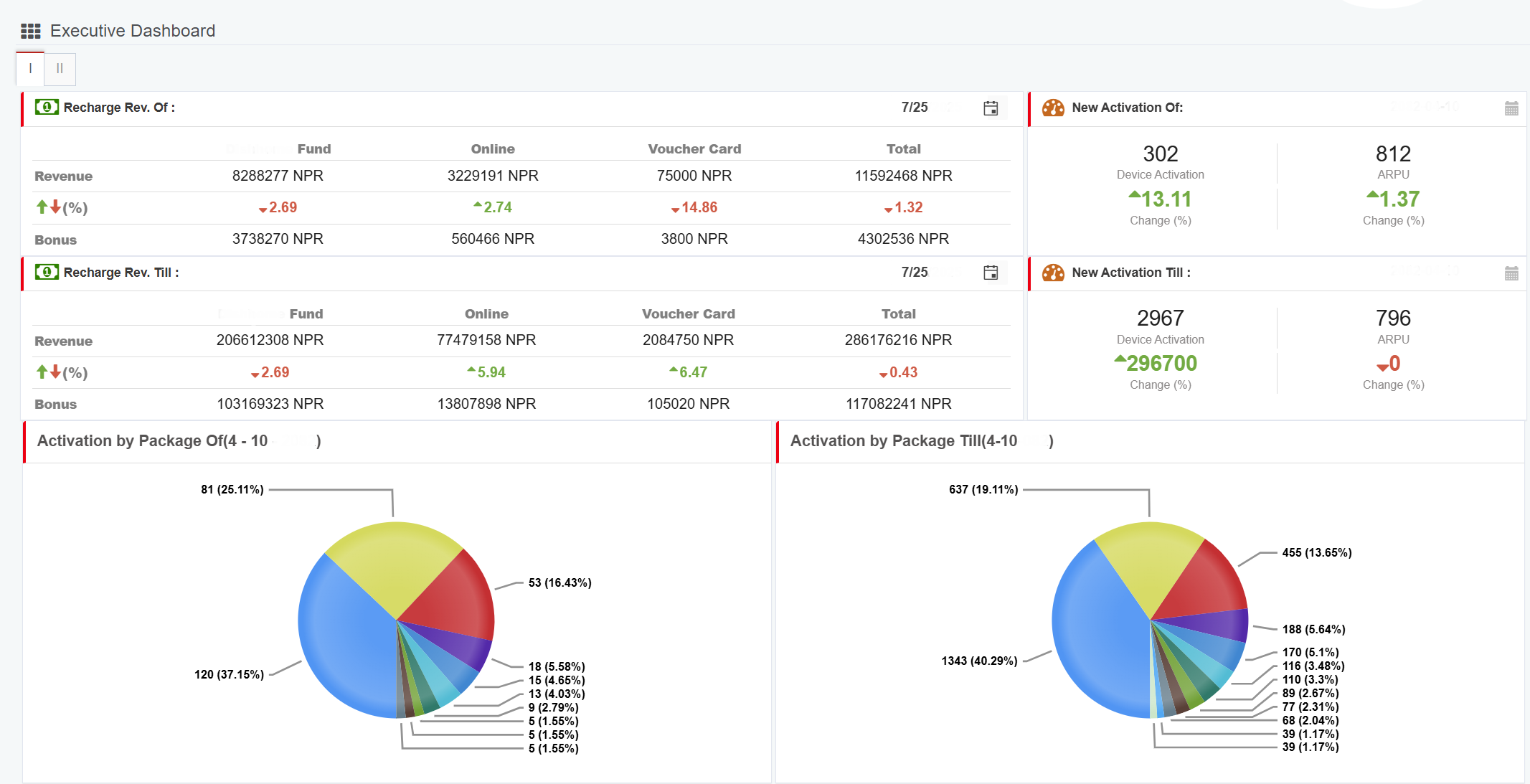Click money icon beside Recharge Rev. Till
Viewport: 1530px width, 784px height.
pos(47,272)
